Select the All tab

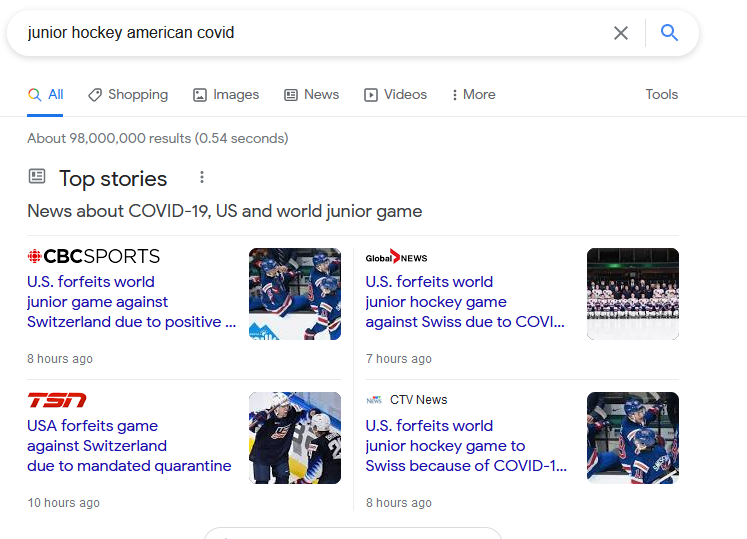45,94
